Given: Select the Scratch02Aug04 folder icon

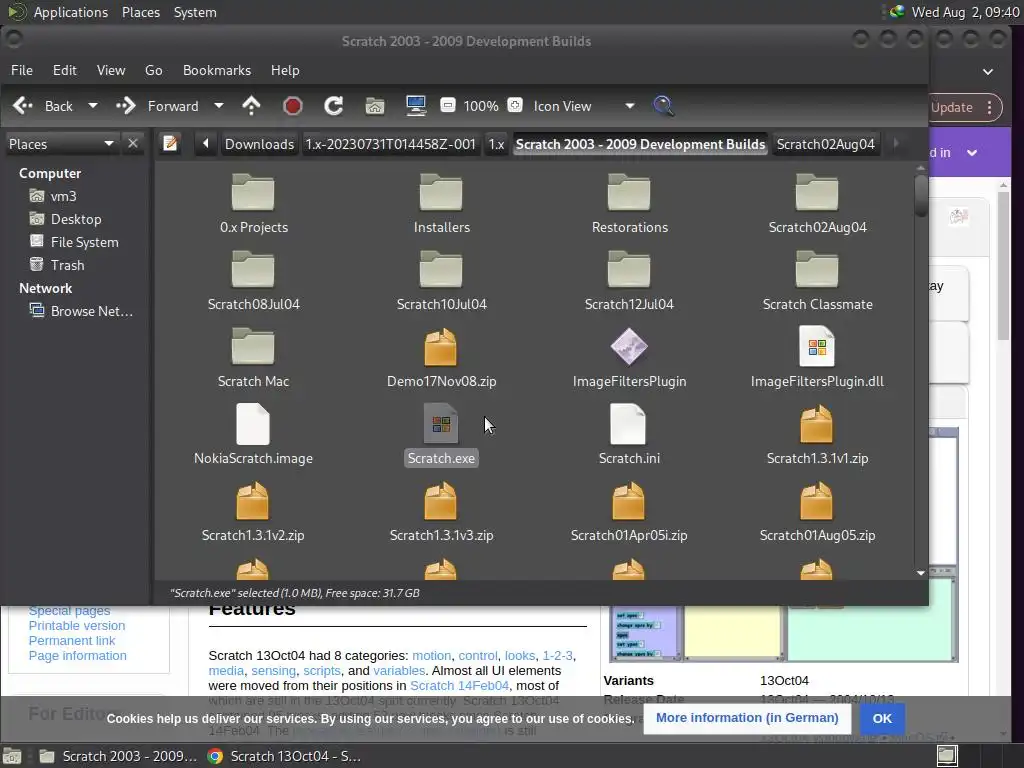Looking at the screenshot, I should tap(817, 193).
